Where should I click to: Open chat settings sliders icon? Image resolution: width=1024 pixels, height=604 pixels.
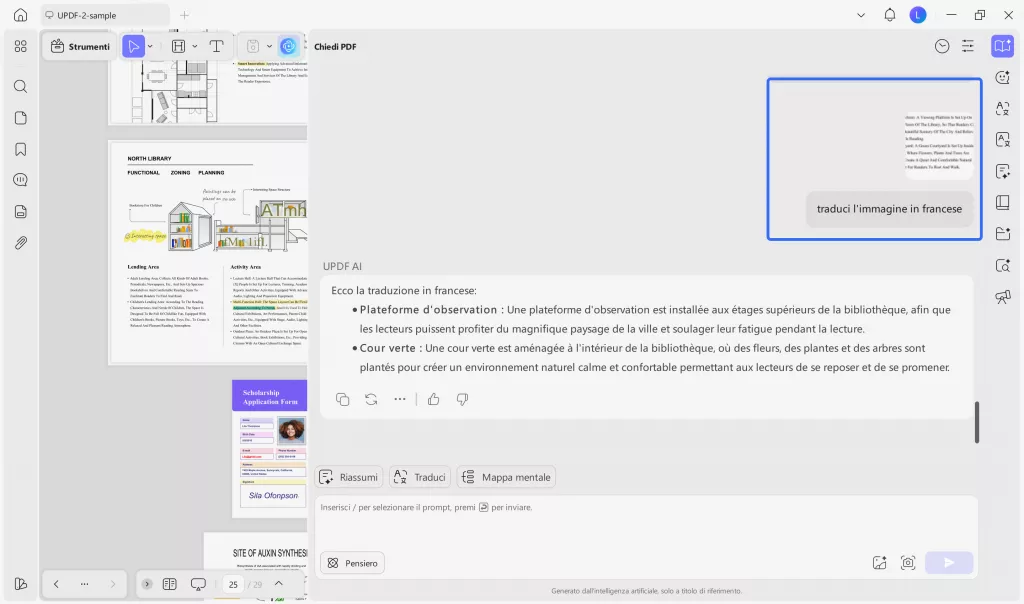(968, 46)
